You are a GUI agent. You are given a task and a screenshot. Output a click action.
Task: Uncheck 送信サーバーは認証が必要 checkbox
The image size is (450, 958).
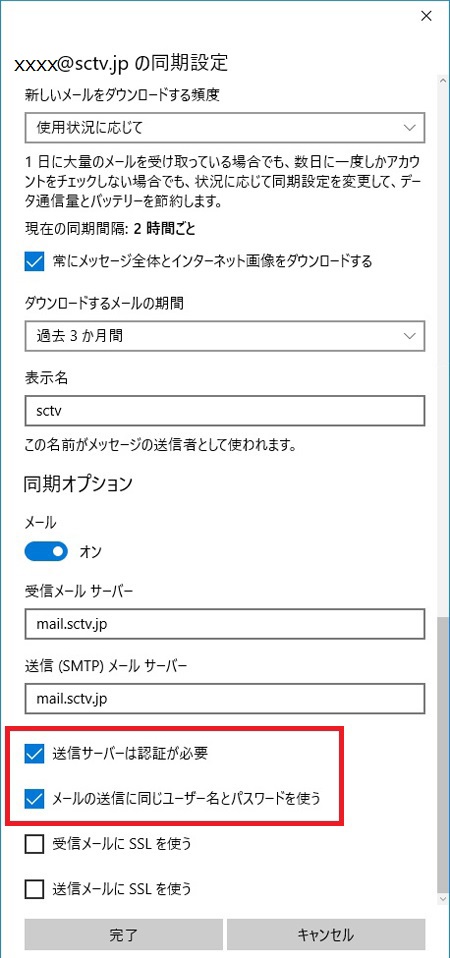click(34, 753)
